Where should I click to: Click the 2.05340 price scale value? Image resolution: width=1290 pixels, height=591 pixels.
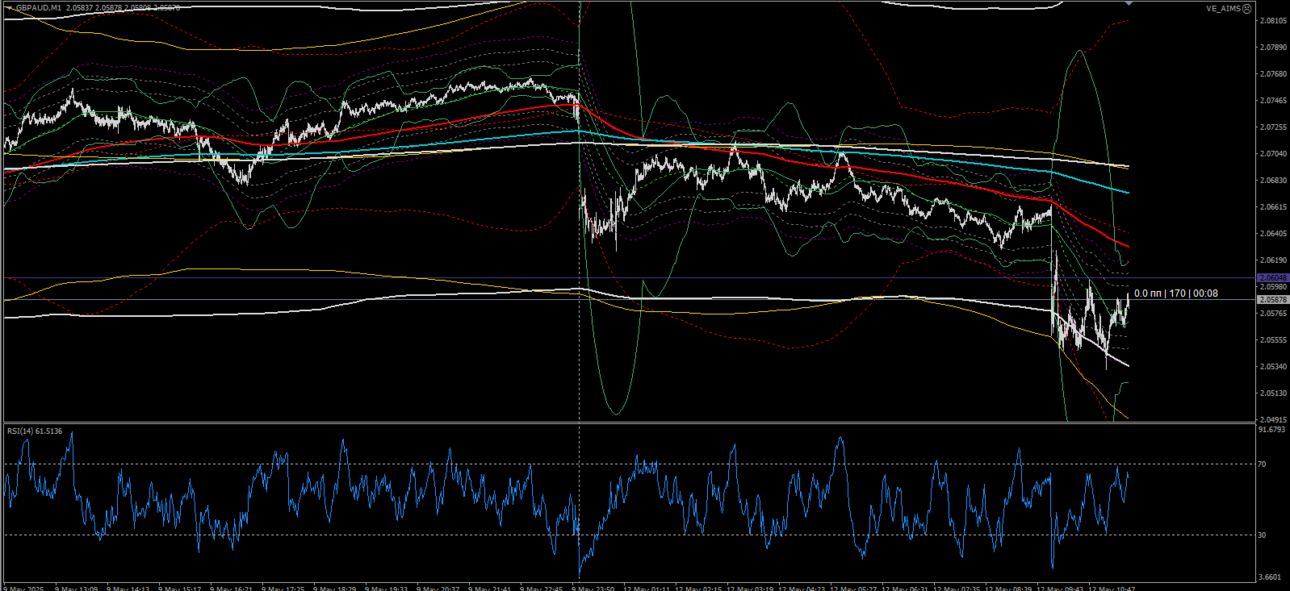point(1273,366)
